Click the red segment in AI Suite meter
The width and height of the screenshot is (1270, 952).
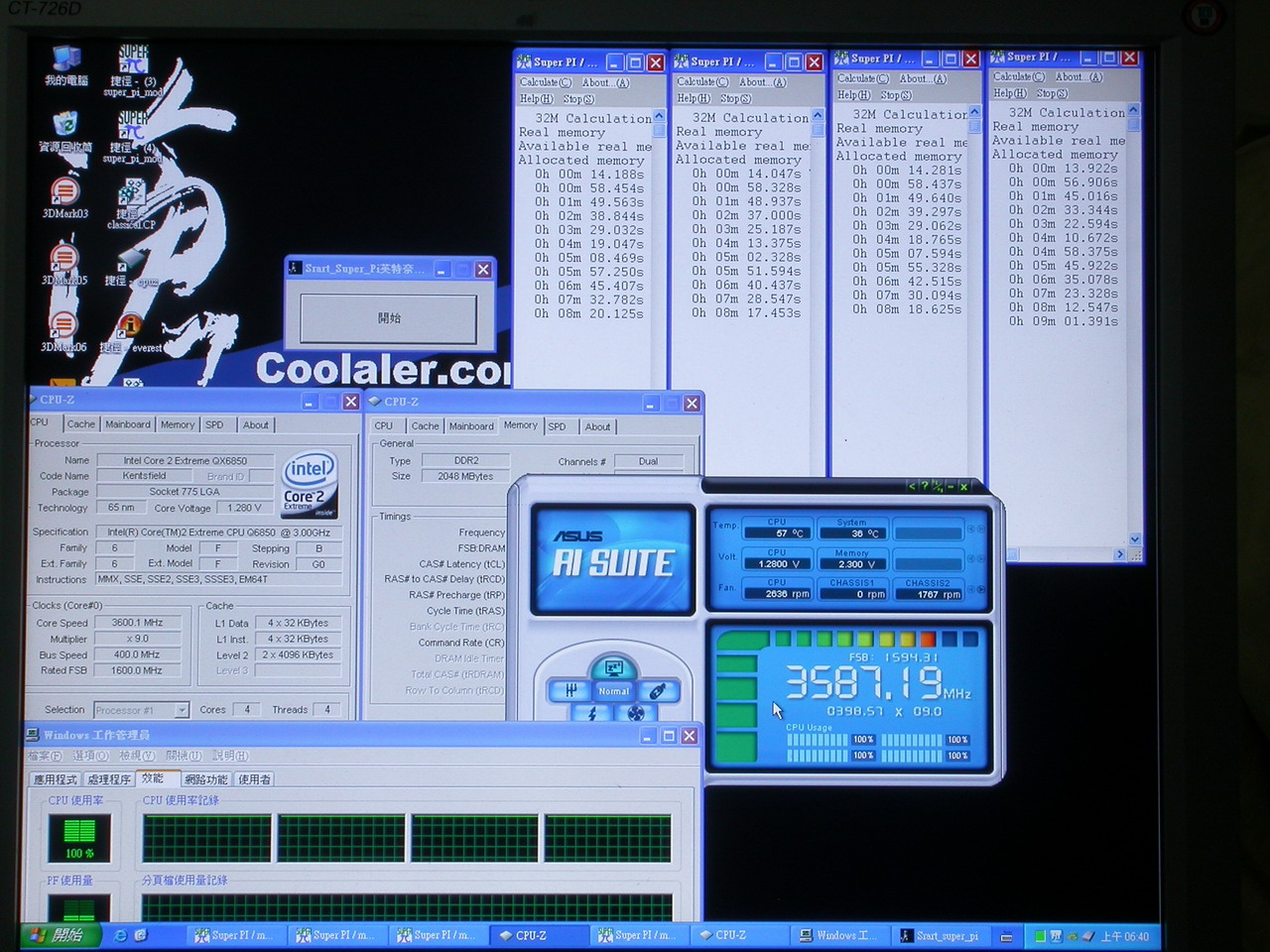[x=928, y=640]
